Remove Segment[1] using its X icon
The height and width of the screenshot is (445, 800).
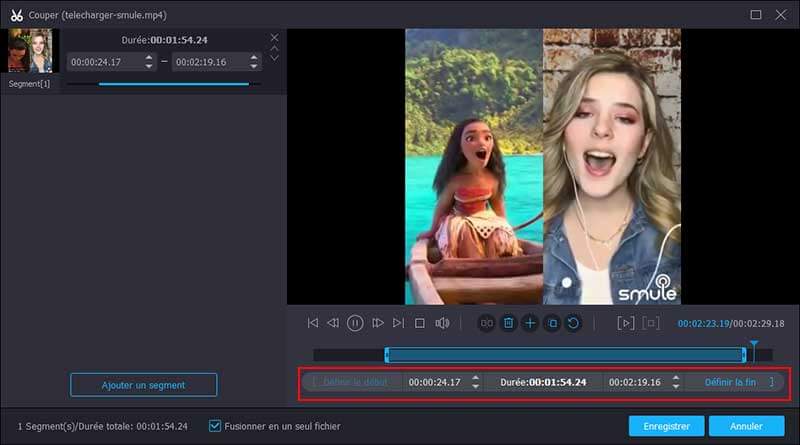pos(275,38)
